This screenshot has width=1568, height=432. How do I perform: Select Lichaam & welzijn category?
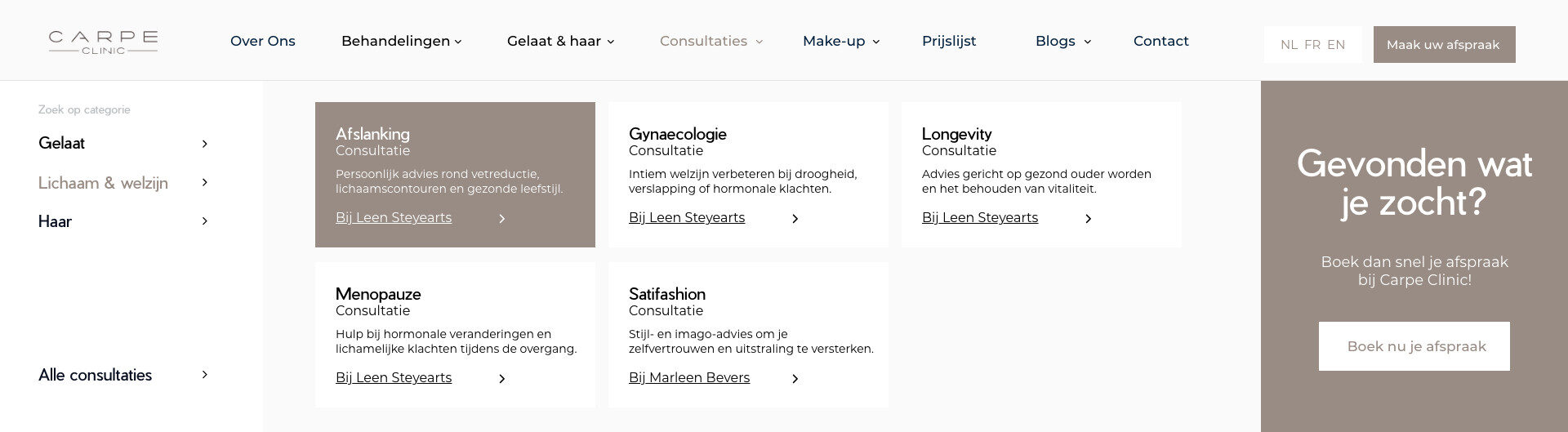tap(103, 183)
